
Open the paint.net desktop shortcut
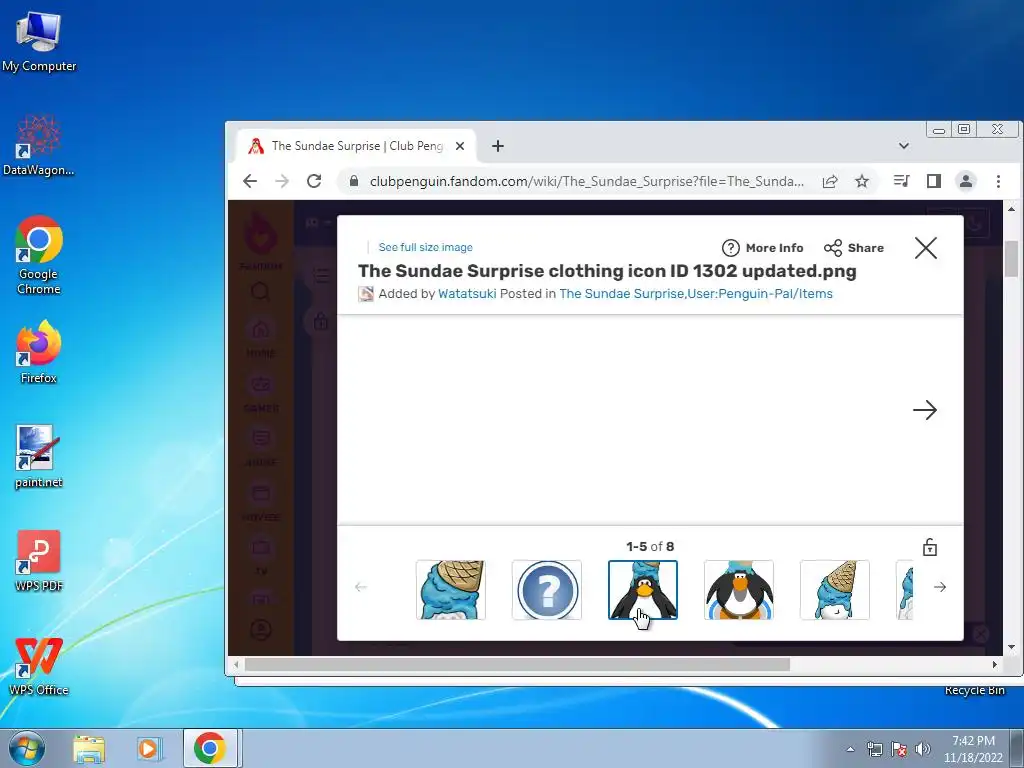click(39, 456)
